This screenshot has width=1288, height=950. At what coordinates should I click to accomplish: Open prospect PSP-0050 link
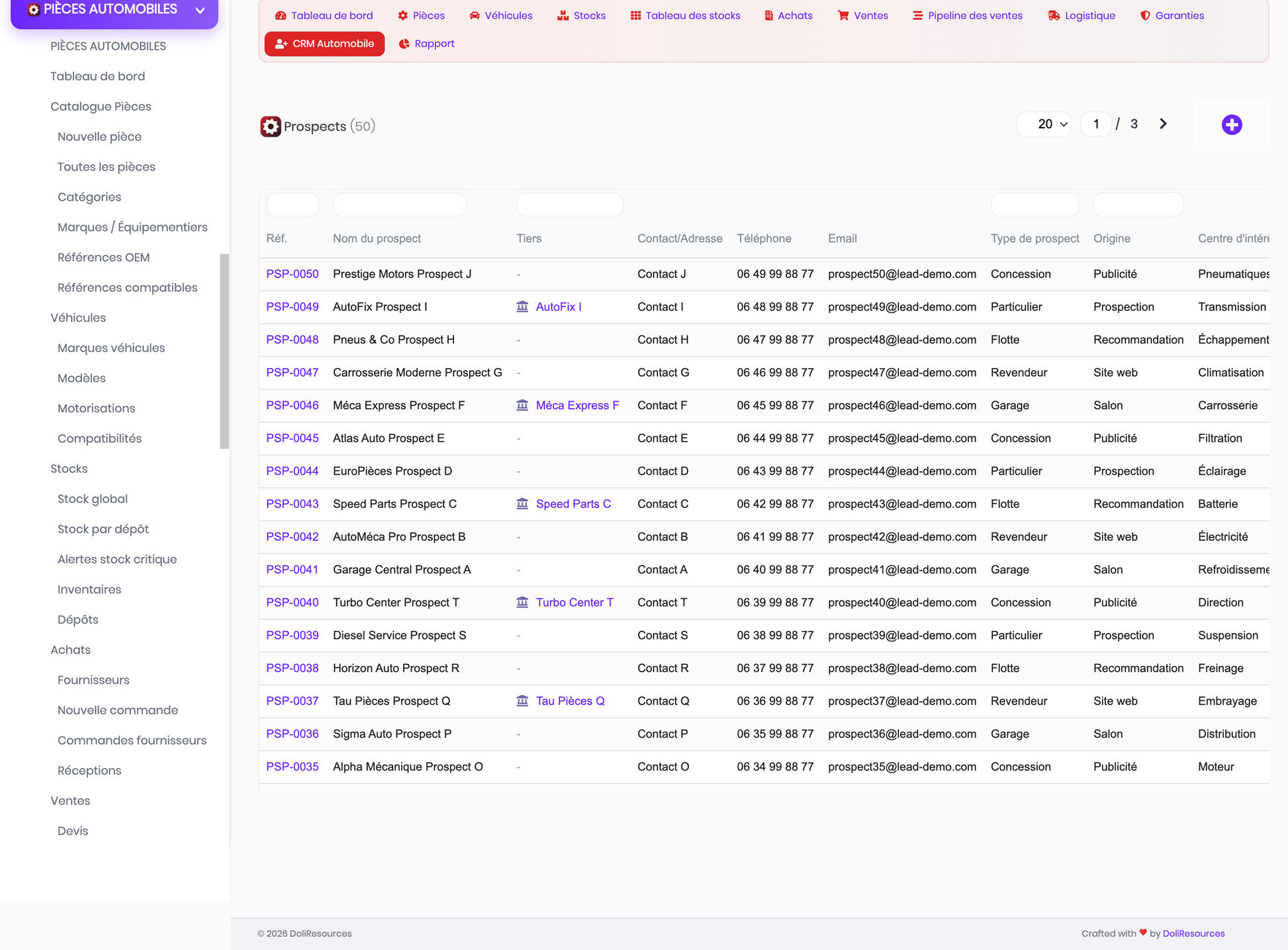293,274
